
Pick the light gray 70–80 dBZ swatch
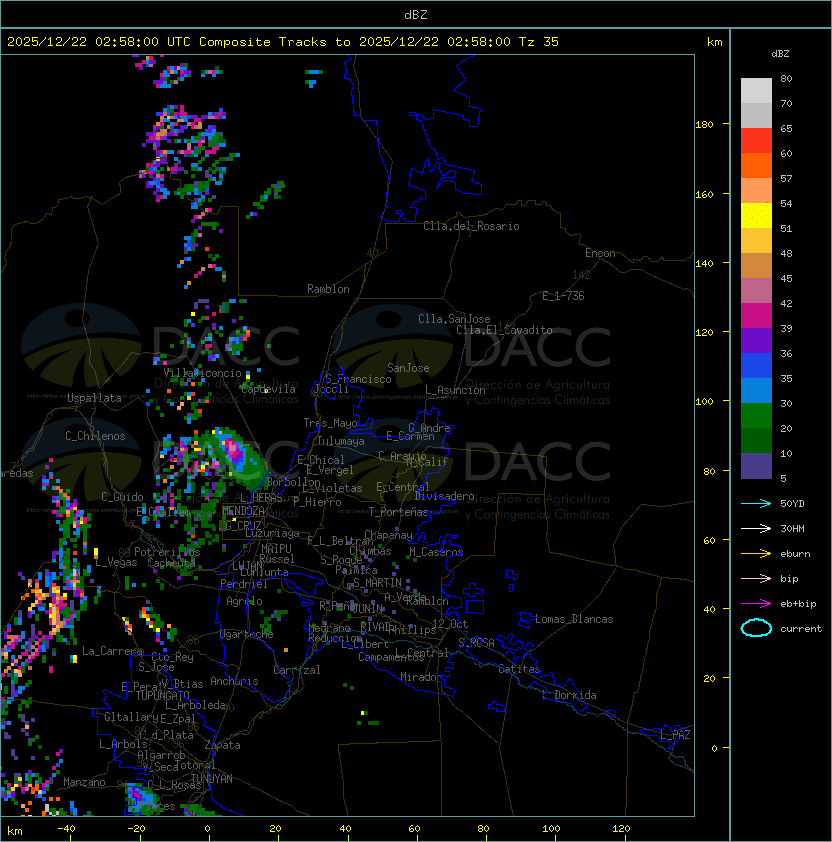(x=756, y=91)
